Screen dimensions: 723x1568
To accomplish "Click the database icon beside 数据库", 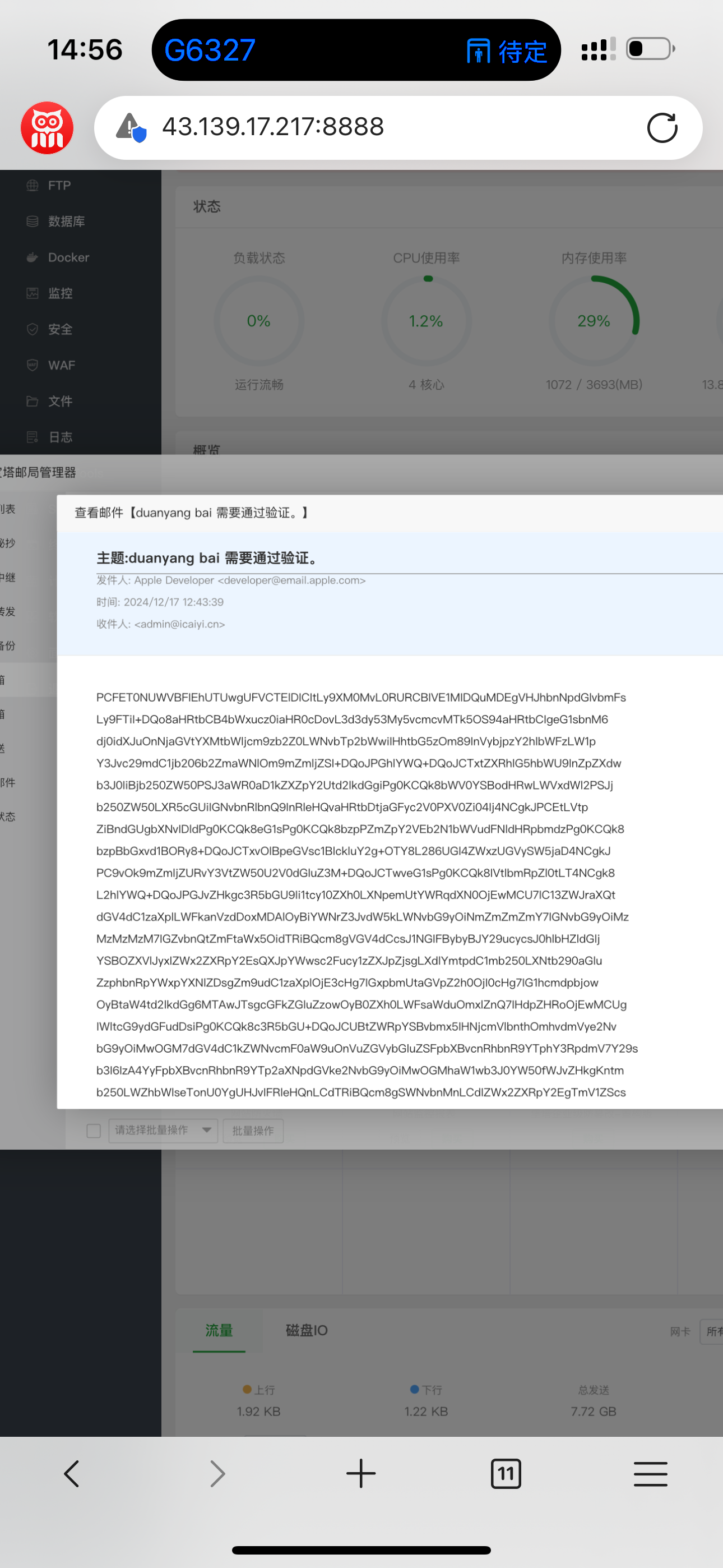I will point(33,222).
